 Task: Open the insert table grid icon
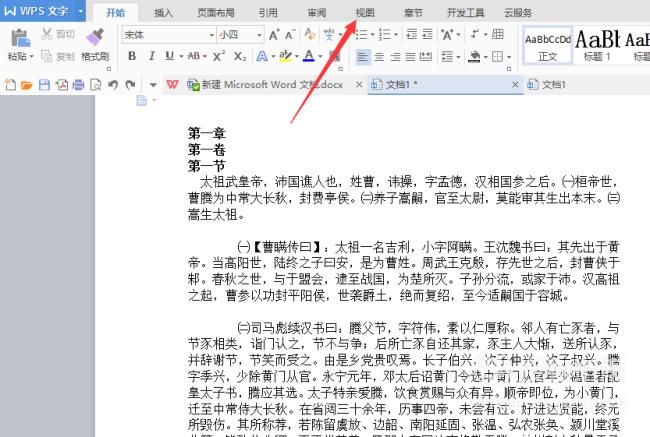tap(497, 34)
